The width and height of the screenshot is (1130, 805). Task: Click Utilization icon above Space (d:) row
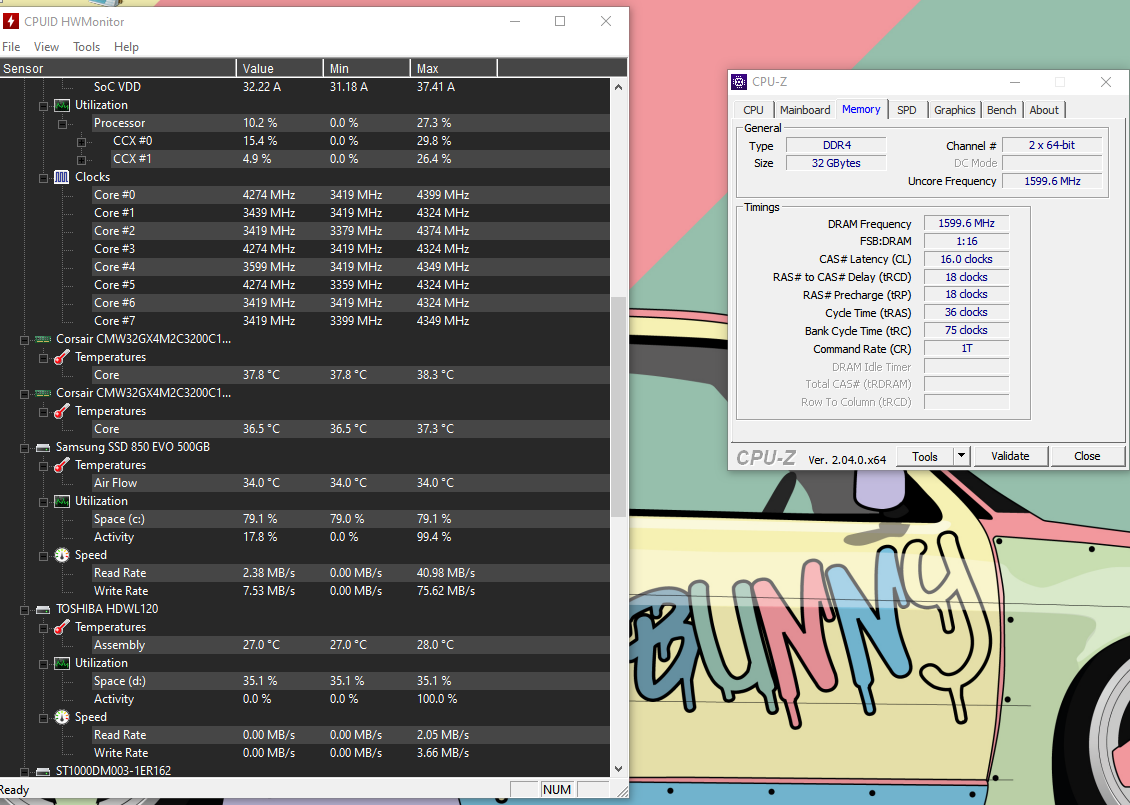click(x=62, y=663)
